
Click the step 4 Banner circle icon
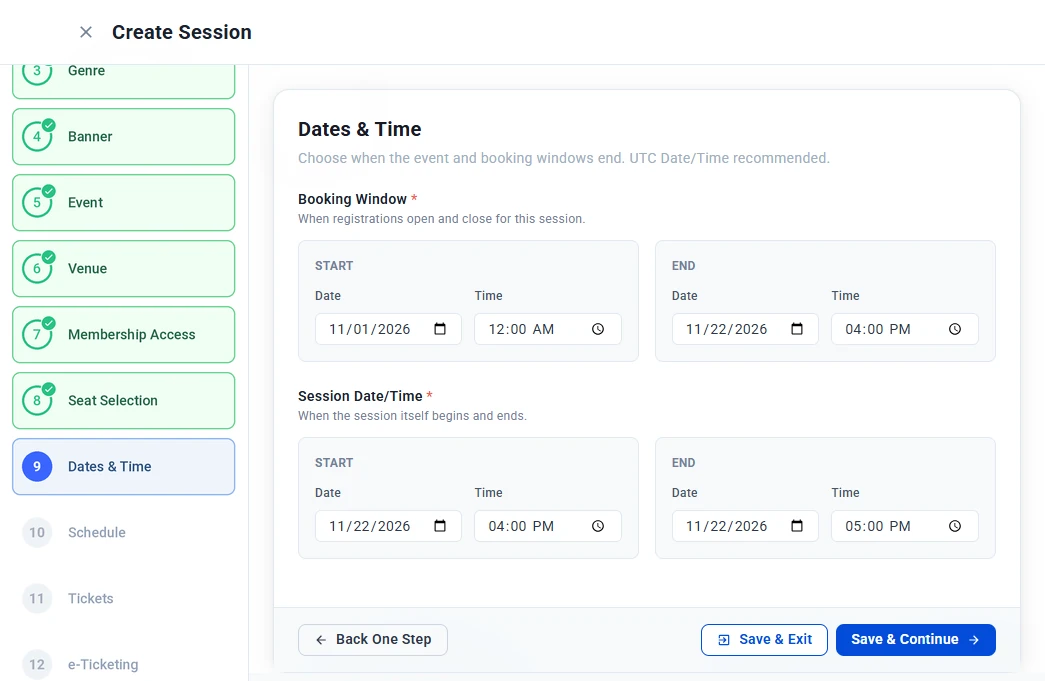[x=37, y=137]
